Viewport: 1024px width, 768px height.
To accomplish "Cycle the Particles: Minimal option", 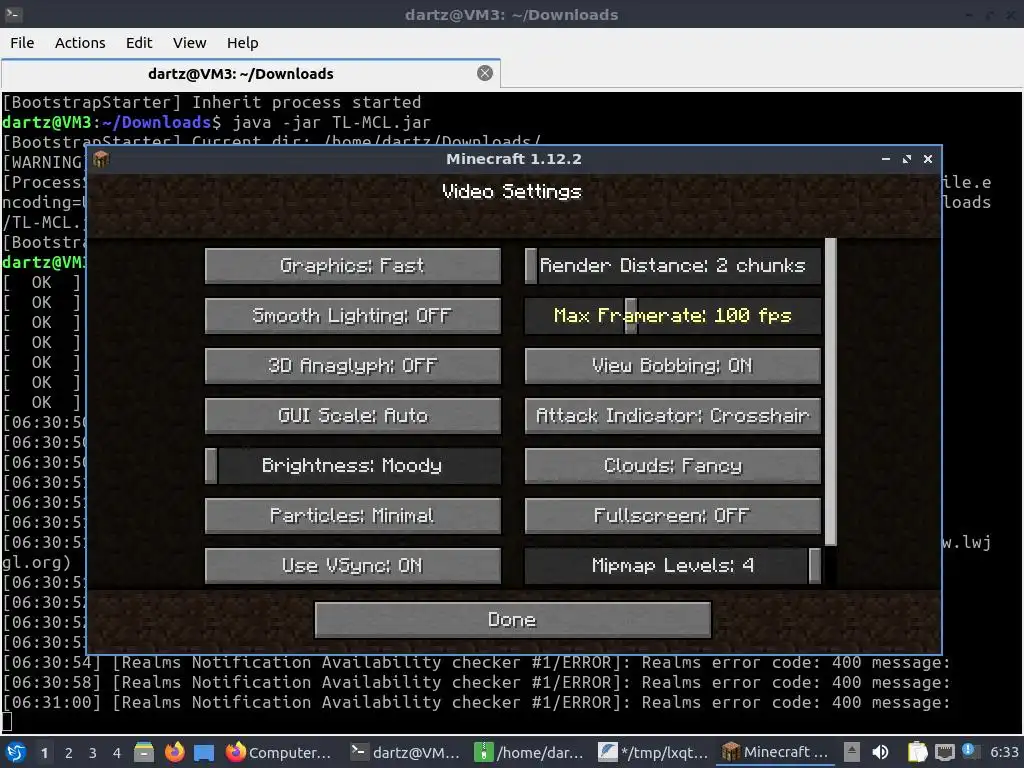I will coord(353,516).
